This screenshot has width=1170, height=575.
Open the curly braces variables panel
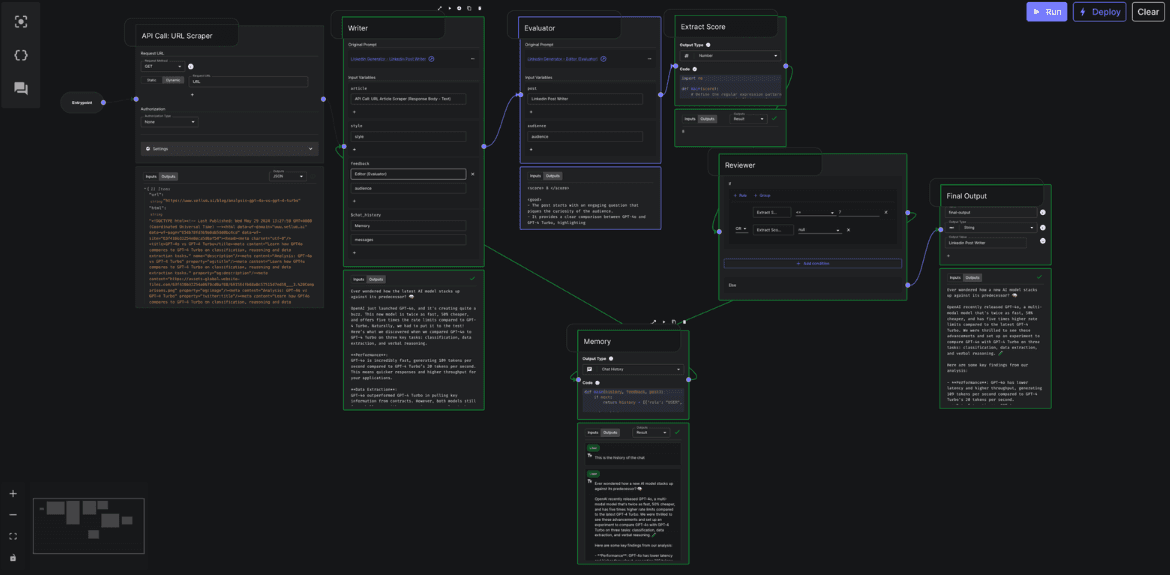(x=20, y=55)
